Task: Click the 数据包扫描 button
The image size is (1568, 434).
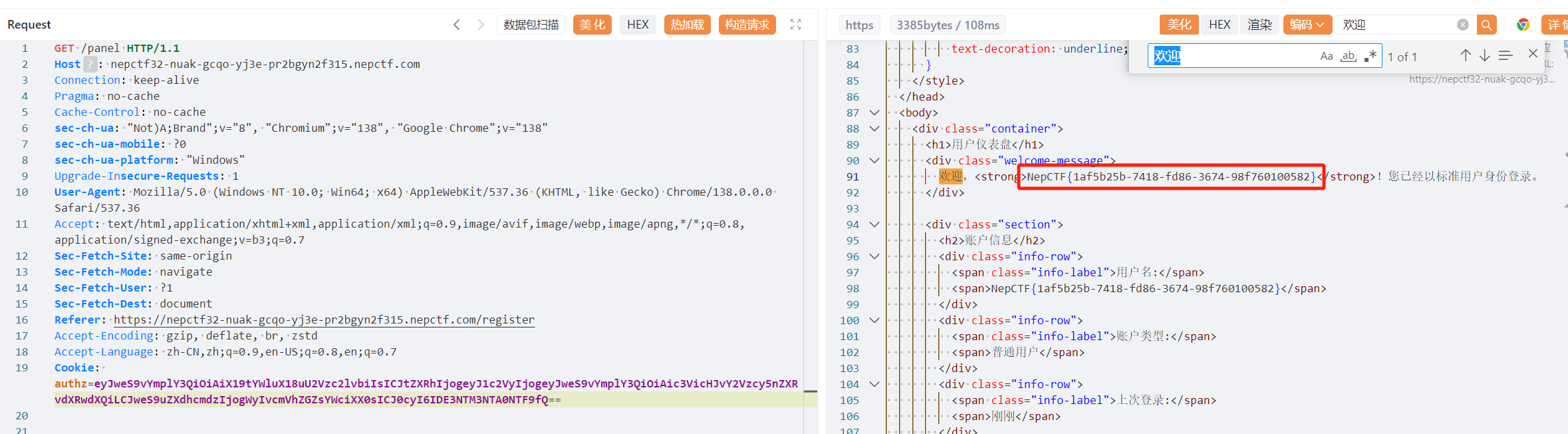Action: tap(531, 25)
